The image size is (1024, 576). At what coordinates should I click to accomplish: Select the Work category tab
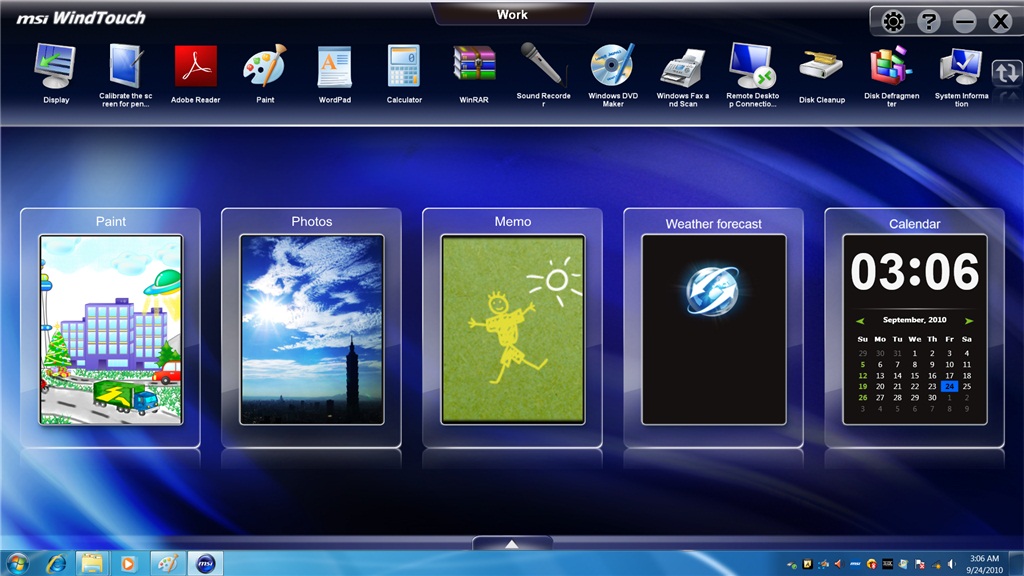pyautogui.click(x=512, y=14)
